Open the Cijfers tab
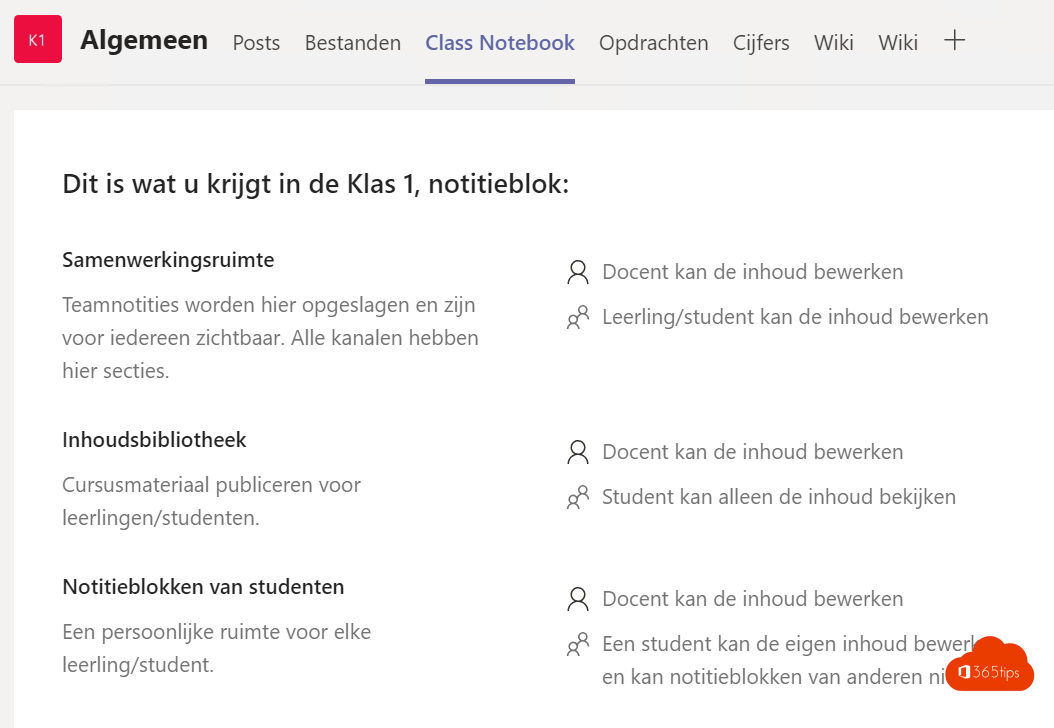The width and height of the screenshot is (1054, 728). (761, 43)
